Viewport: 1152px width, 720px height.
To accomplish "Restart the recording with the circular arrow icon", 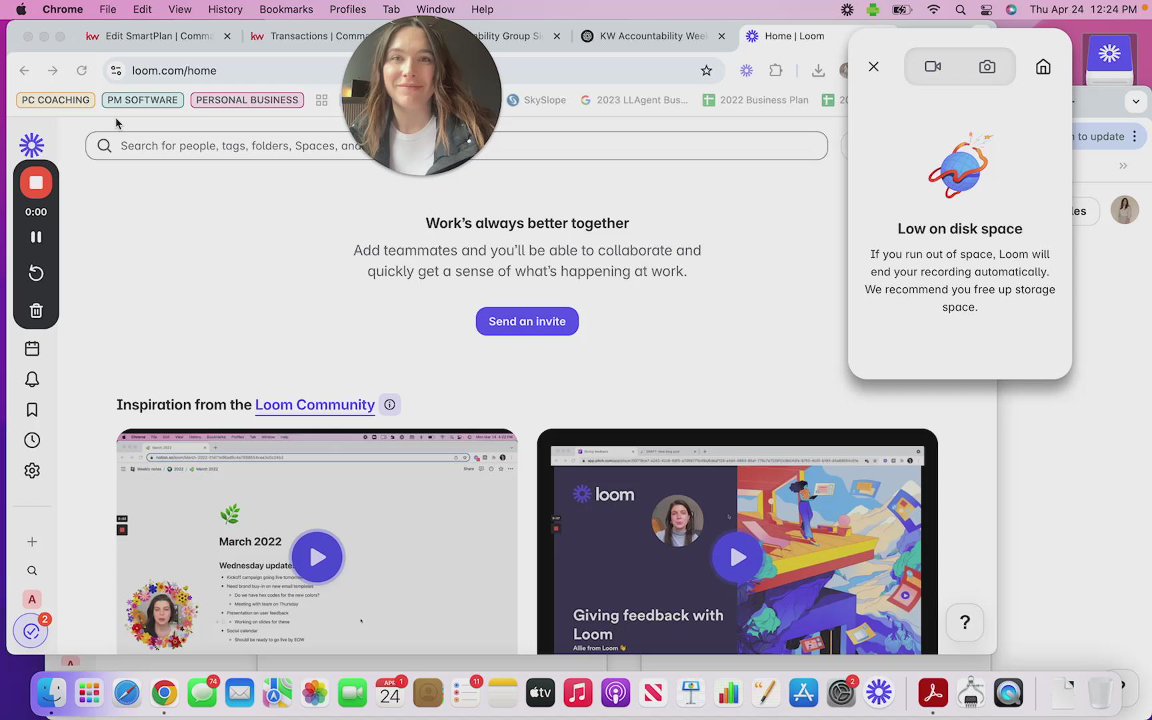I will pos(35,273).
